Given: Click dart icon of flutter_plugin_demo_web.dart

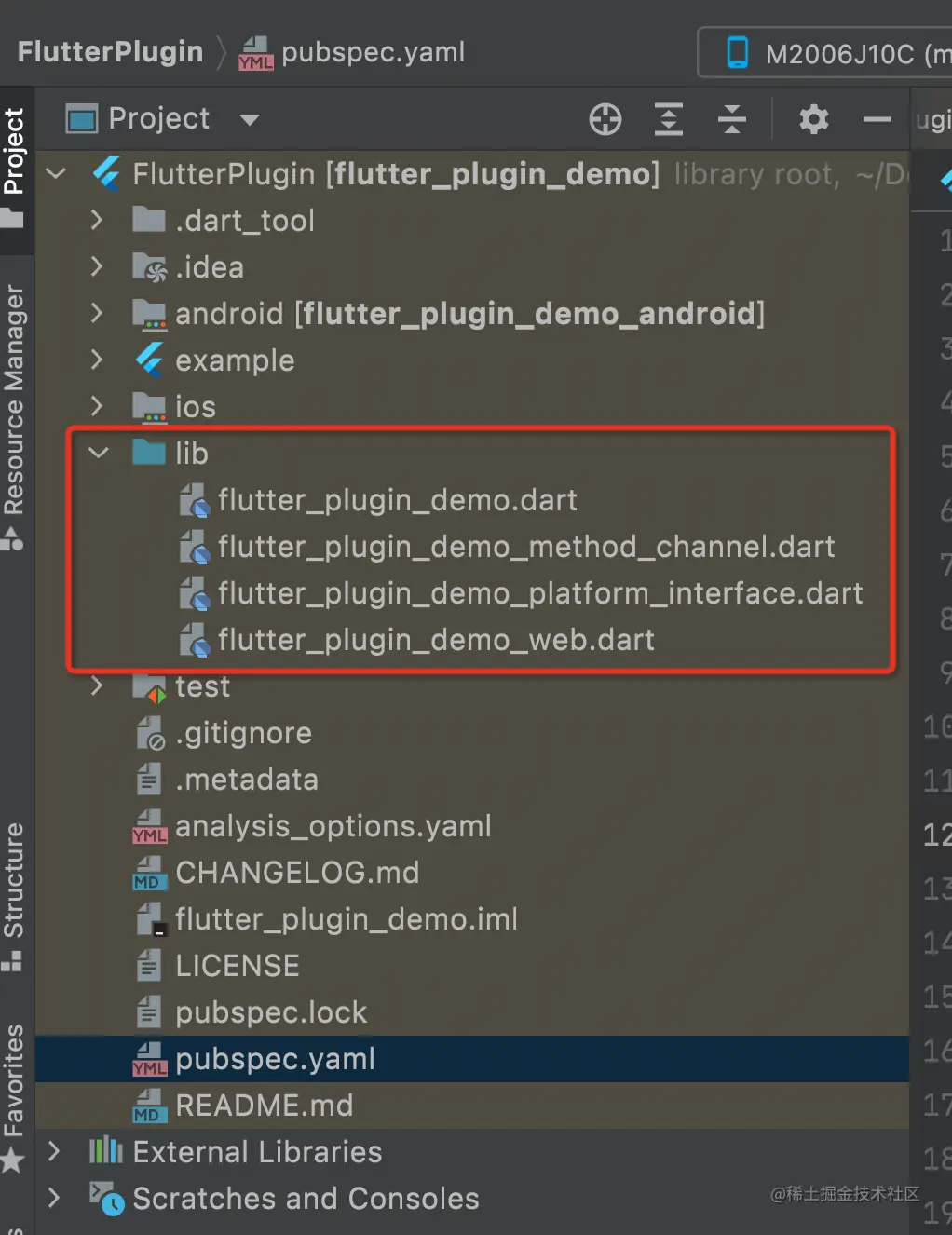Looking at the screenshot, I should click(x=194, y=640).
